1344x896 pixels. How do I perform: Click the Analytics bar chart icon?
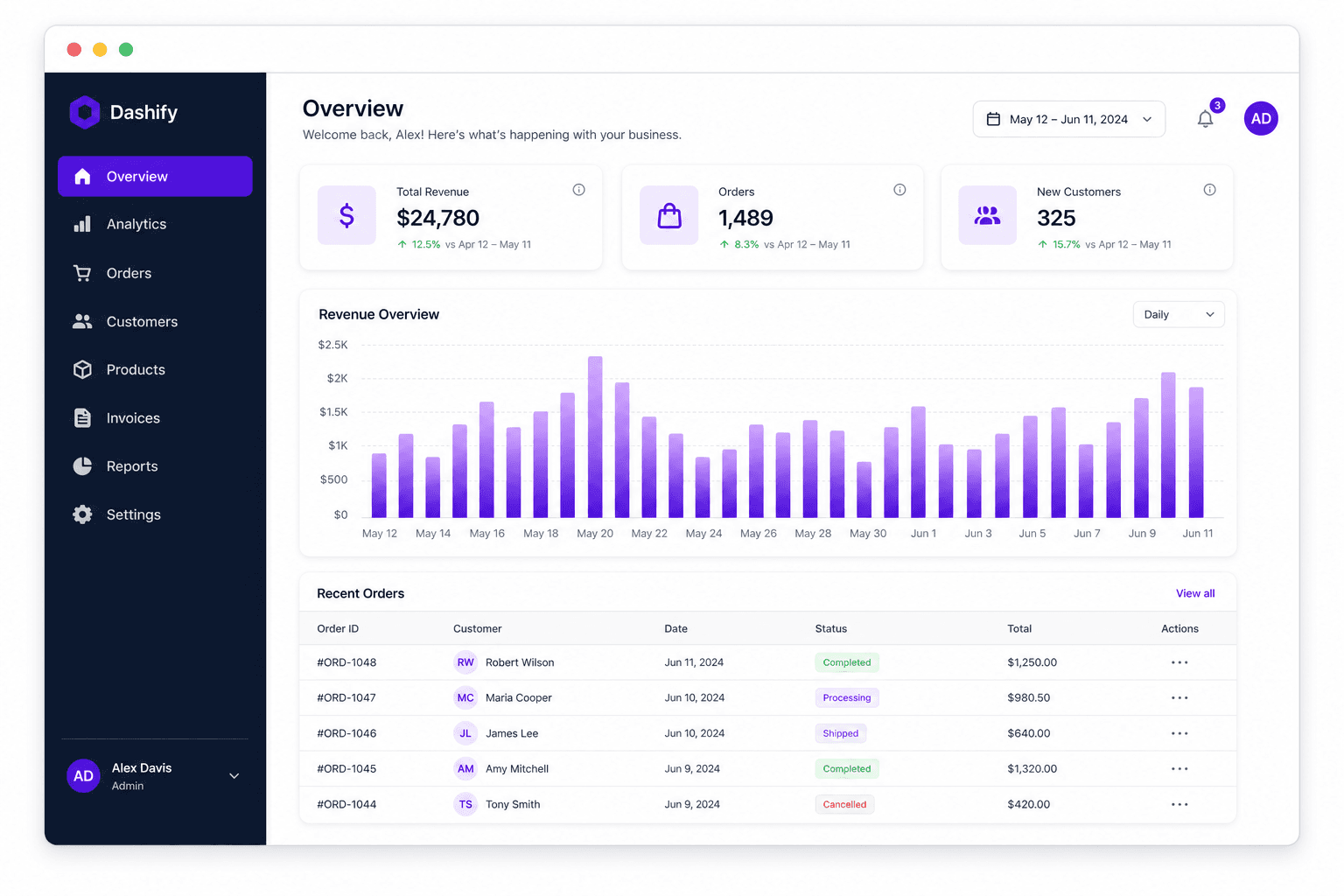pos(82,224)
